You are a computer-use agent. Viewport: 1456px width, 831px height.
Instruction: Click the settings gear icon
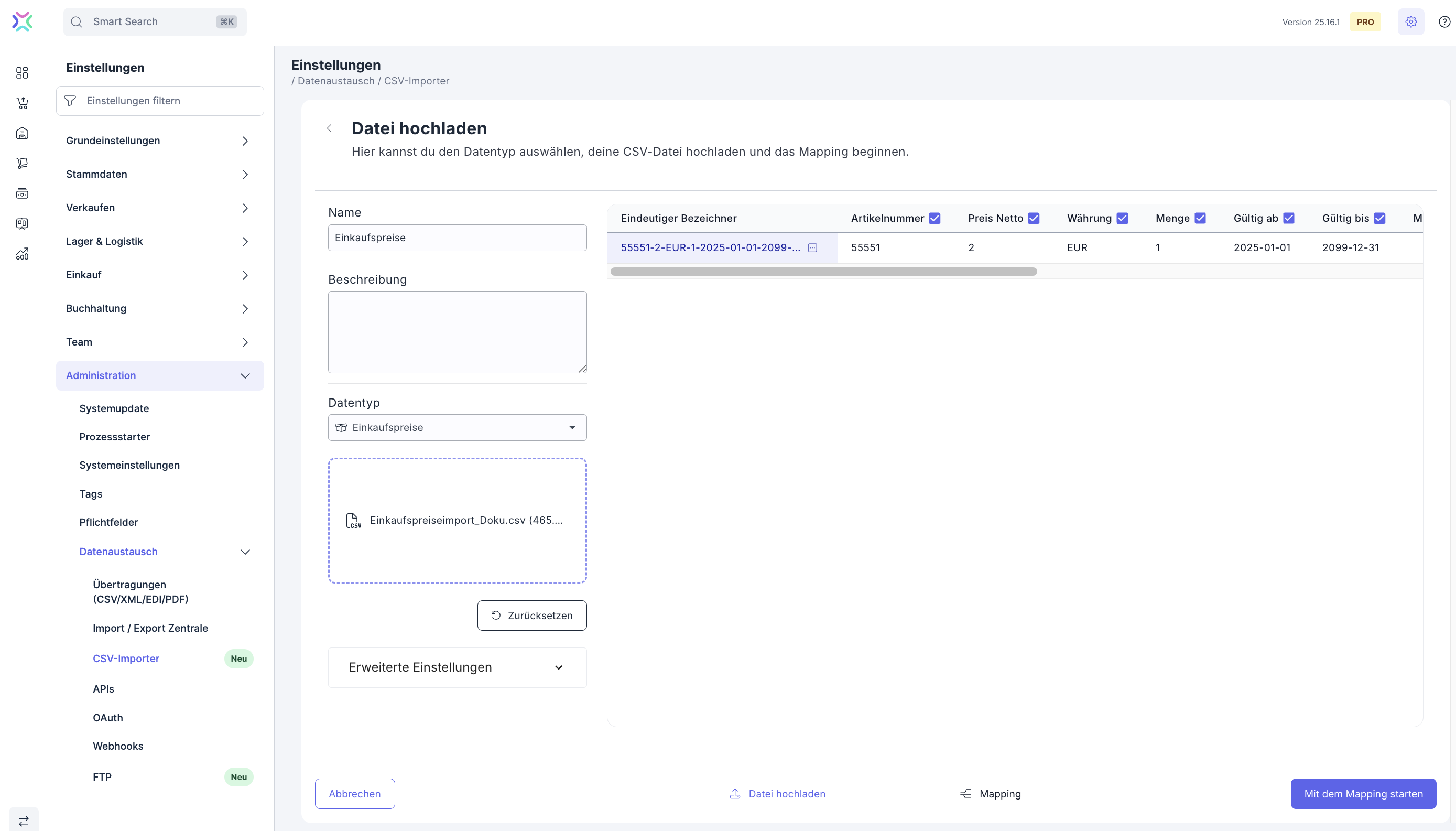pyautogui.click(x=1410, y=21)
